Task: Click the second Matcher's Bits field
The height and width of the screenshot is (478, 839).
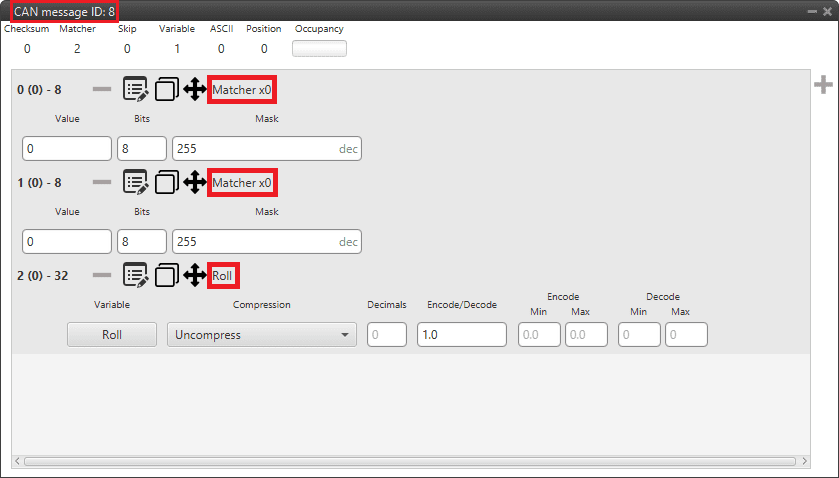Action: pyautogui.click(x=141, y=241)
